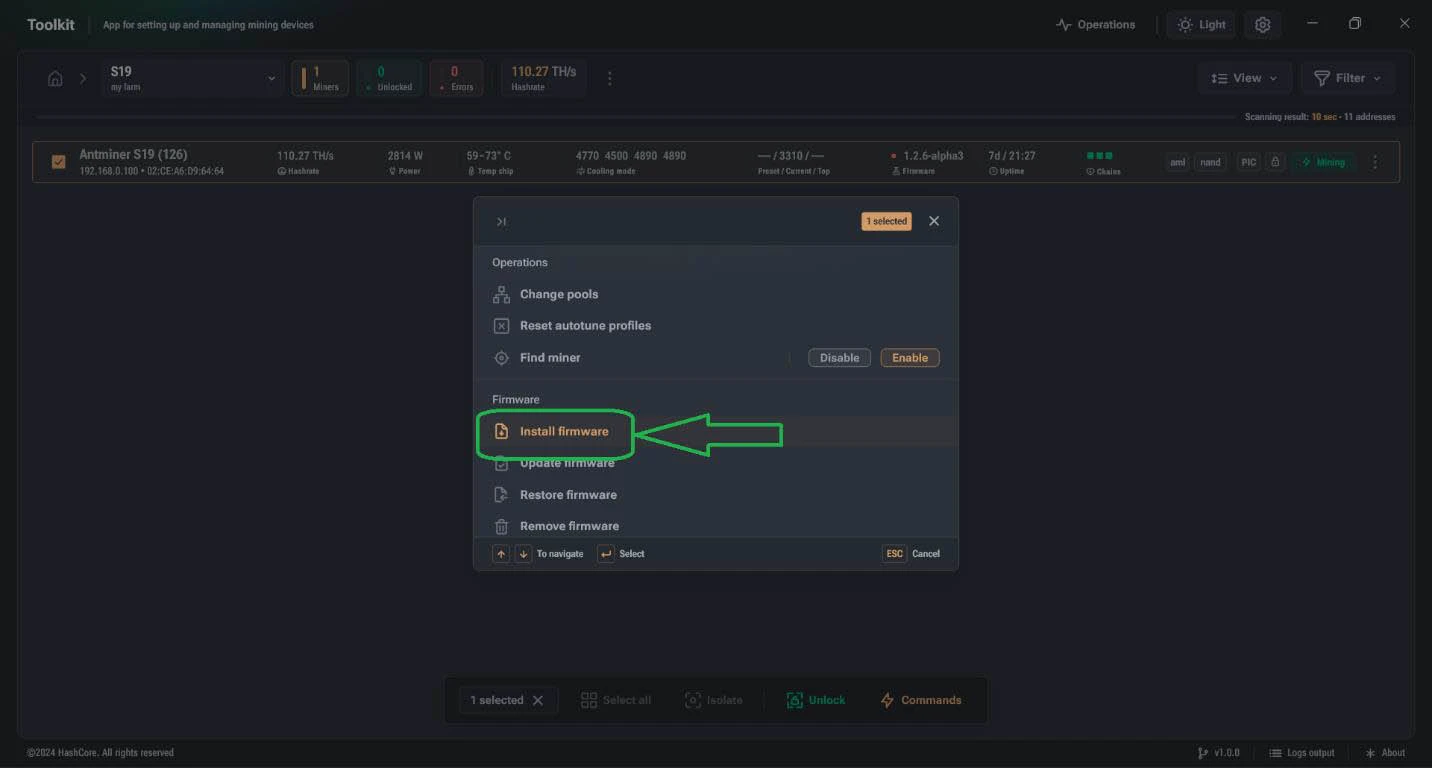Open Commands in bottom bar
The height and width of the screenshot is (768, 1432).
click(921, 700)
